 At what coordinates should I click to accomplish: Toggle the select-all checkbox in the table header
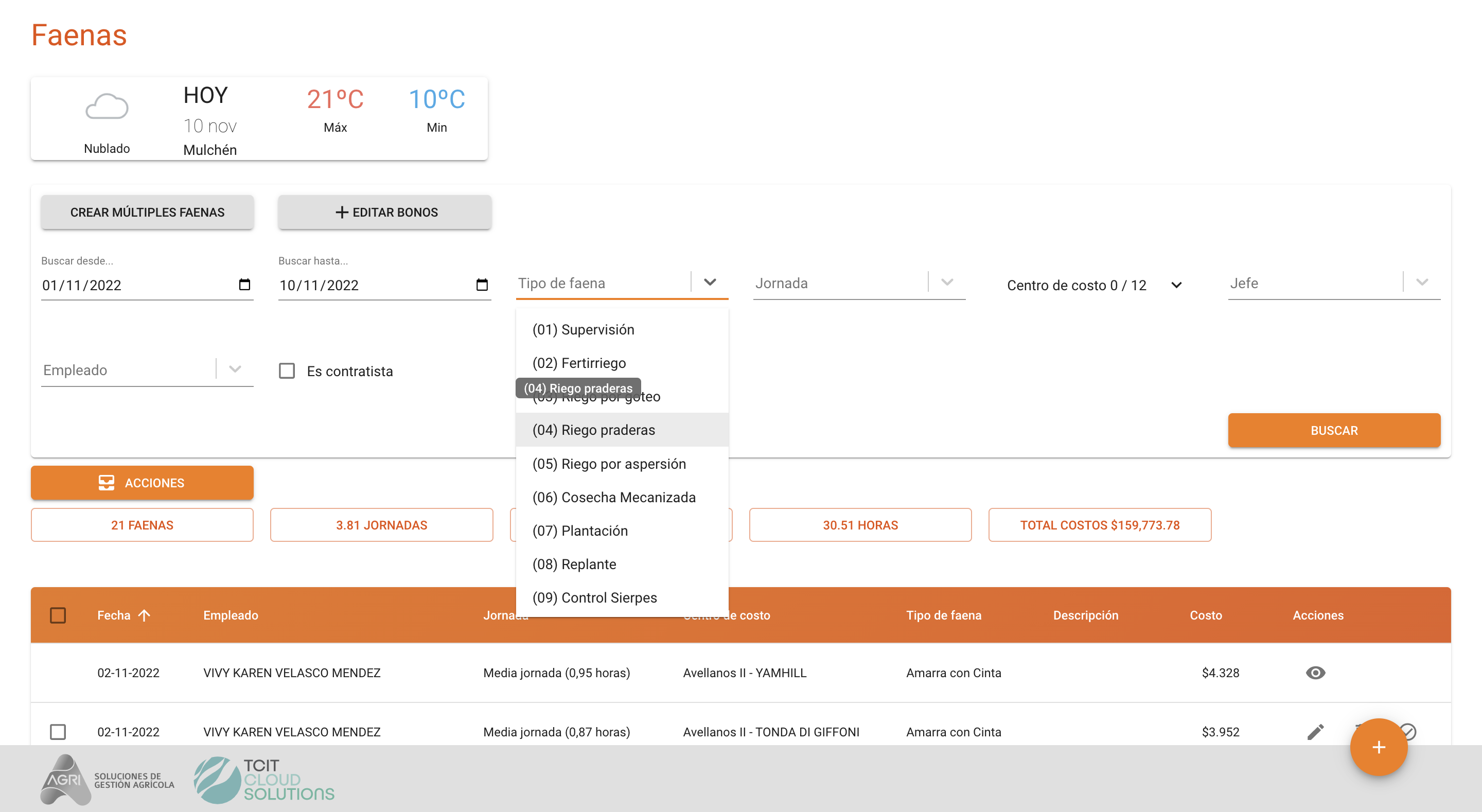pos(58,615)
